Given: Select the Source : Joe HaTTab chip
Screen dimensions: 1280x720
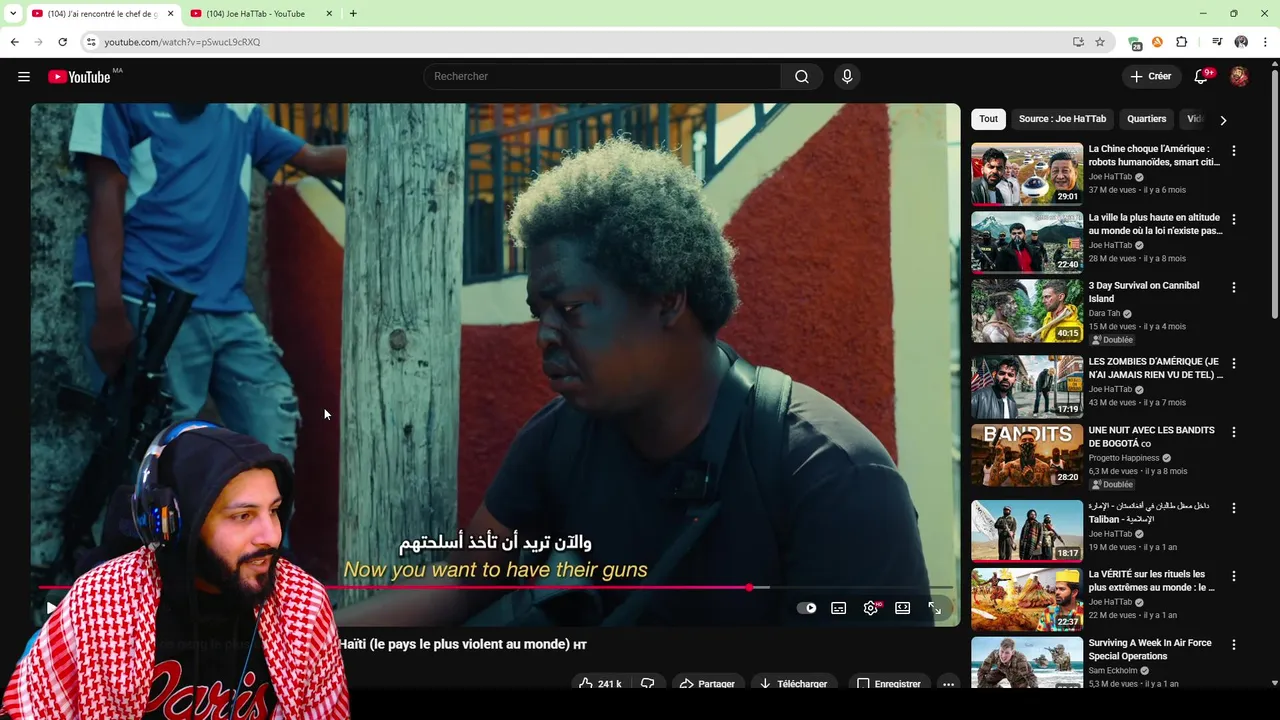Looking at the screenshot, I should [x=1062, y=119].
